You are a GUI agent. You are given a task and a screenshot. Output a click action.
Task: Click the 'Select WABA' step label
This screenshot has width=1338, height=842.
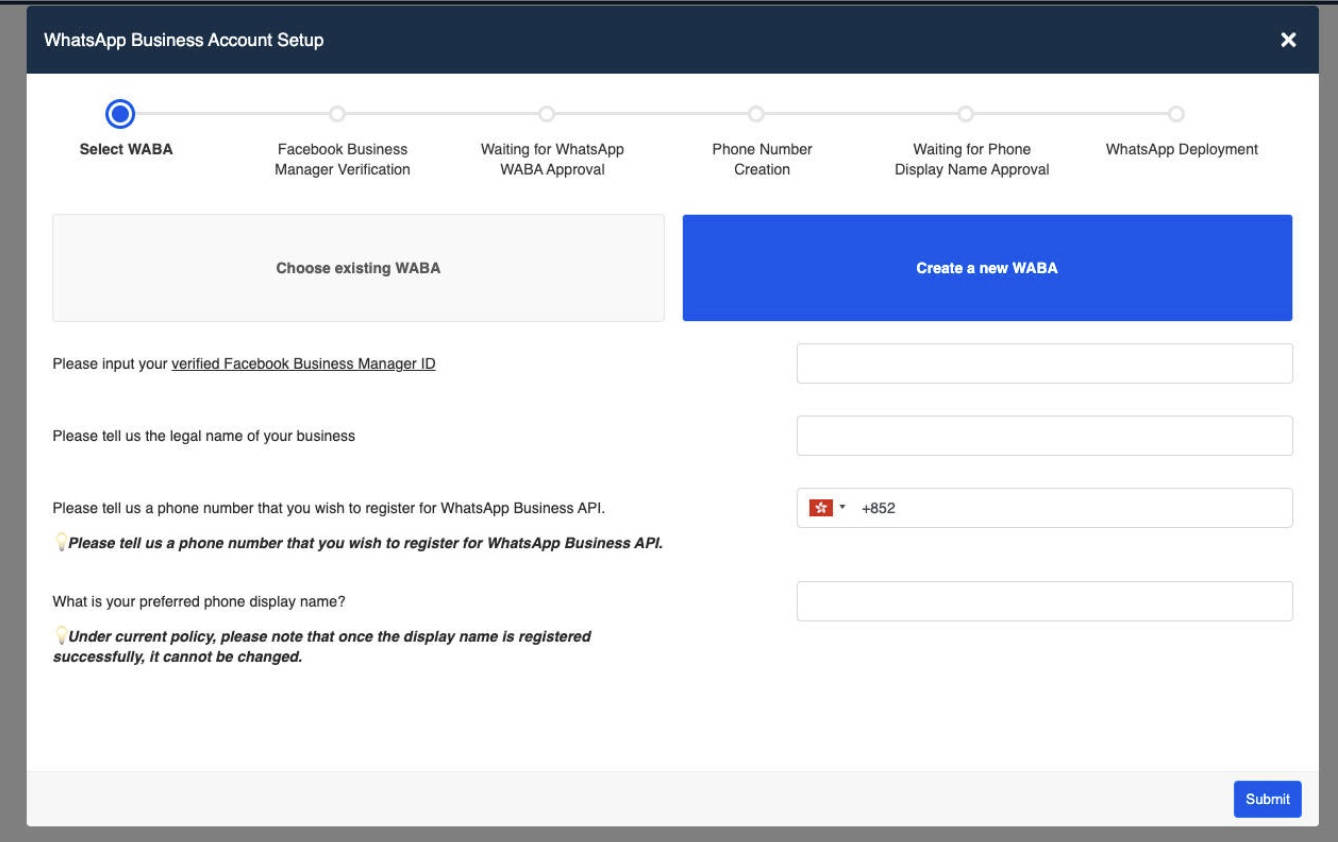(126, 149)
